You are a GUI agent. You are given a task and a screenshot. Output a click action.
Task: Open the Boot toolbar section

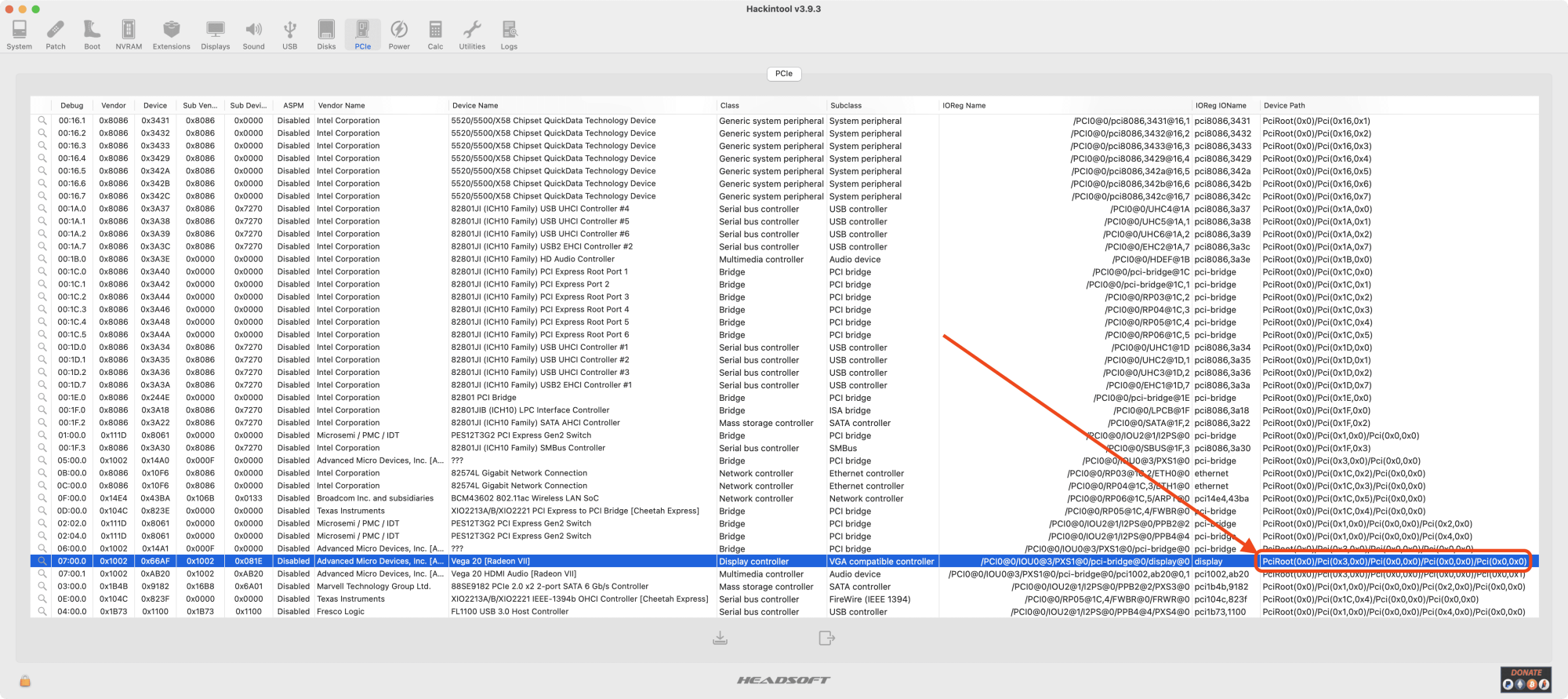coord(93,35)
